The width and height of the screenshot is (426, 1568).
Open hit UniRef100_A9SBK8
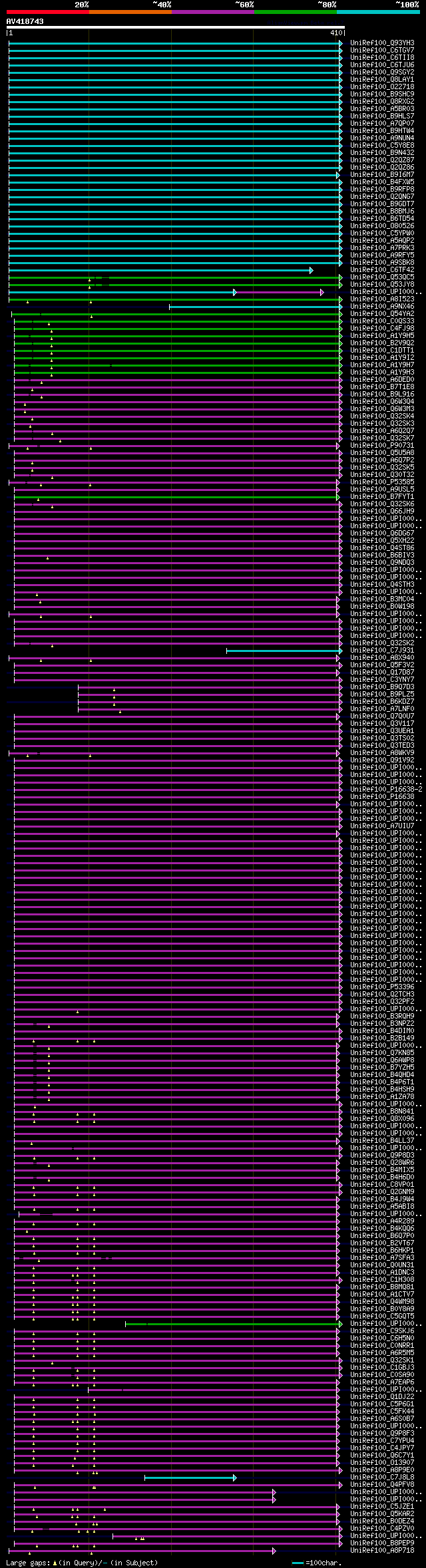pos(382,262)
